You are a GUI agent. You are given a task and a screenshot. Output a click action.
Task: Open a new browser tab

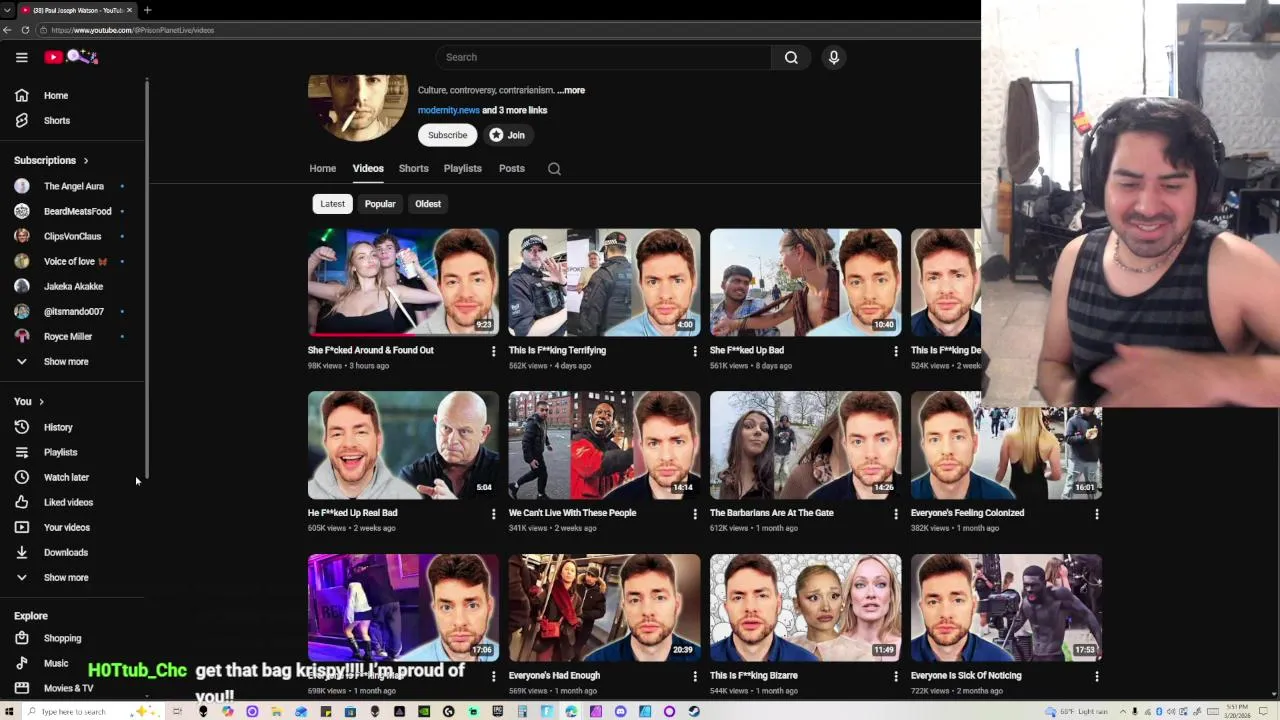pyautogui.click(x=147, y=10)
